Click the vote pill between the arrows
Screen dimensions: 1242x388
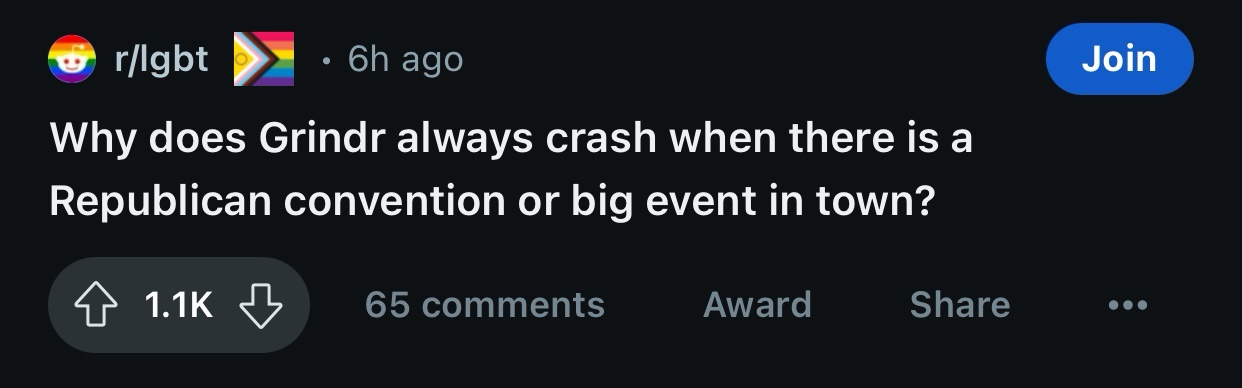[x=179, y=305]
